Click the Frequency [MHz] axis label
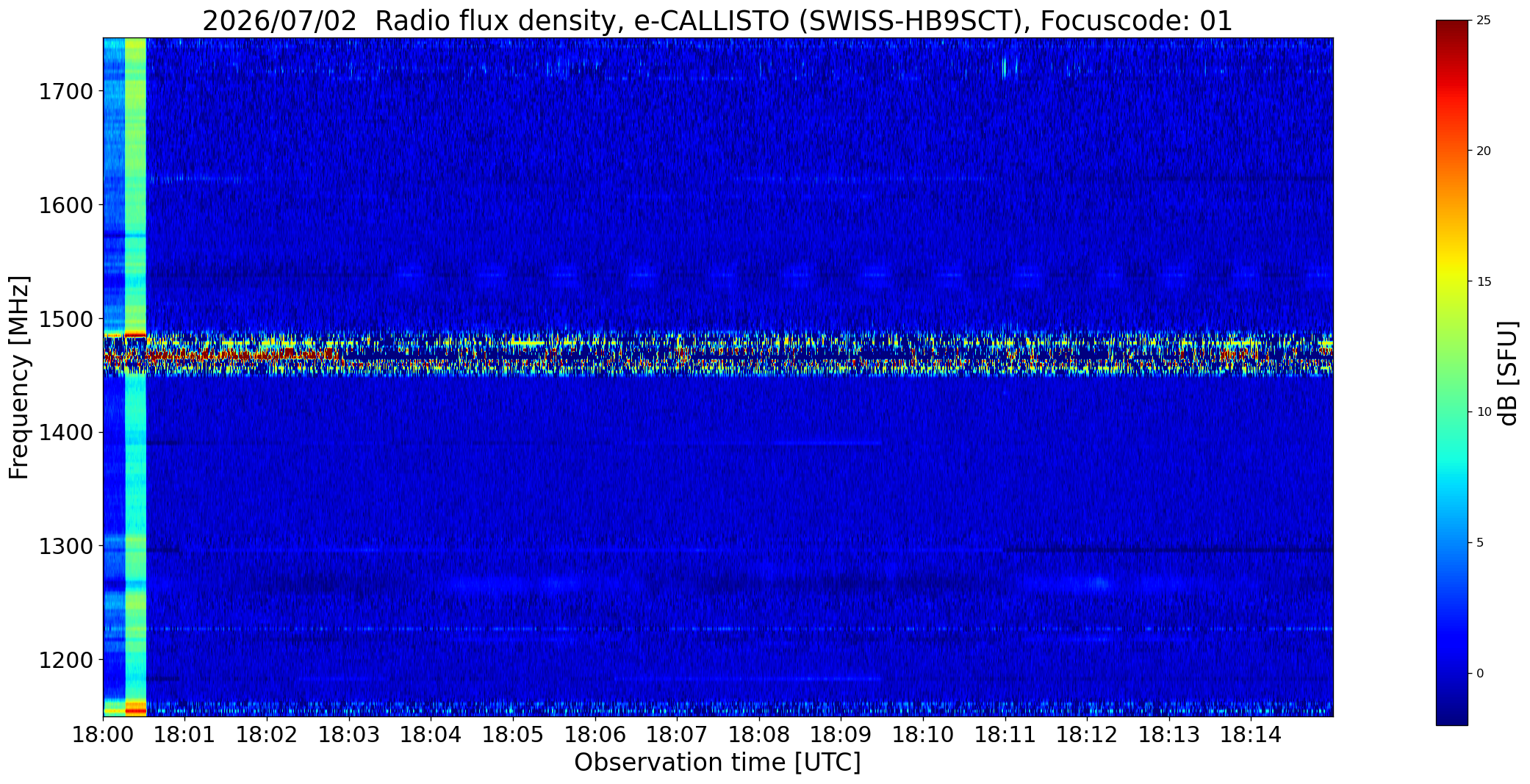 tap(19, 377)
